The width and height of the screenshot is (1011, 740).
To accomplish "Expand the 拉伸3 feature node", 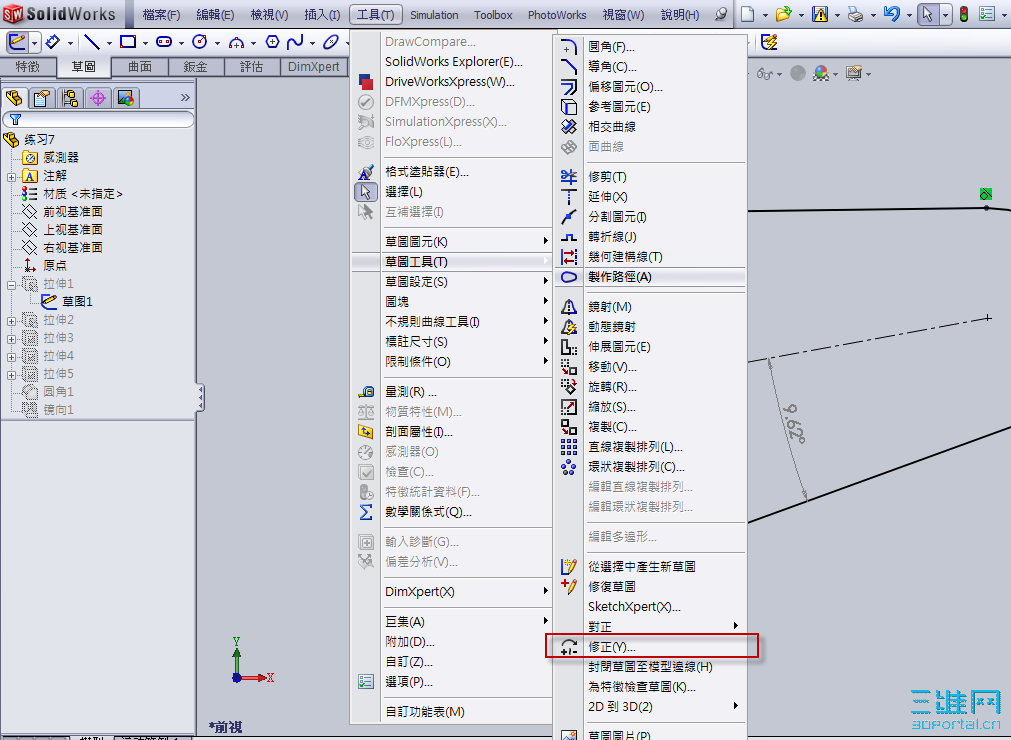I will point(12,338).
